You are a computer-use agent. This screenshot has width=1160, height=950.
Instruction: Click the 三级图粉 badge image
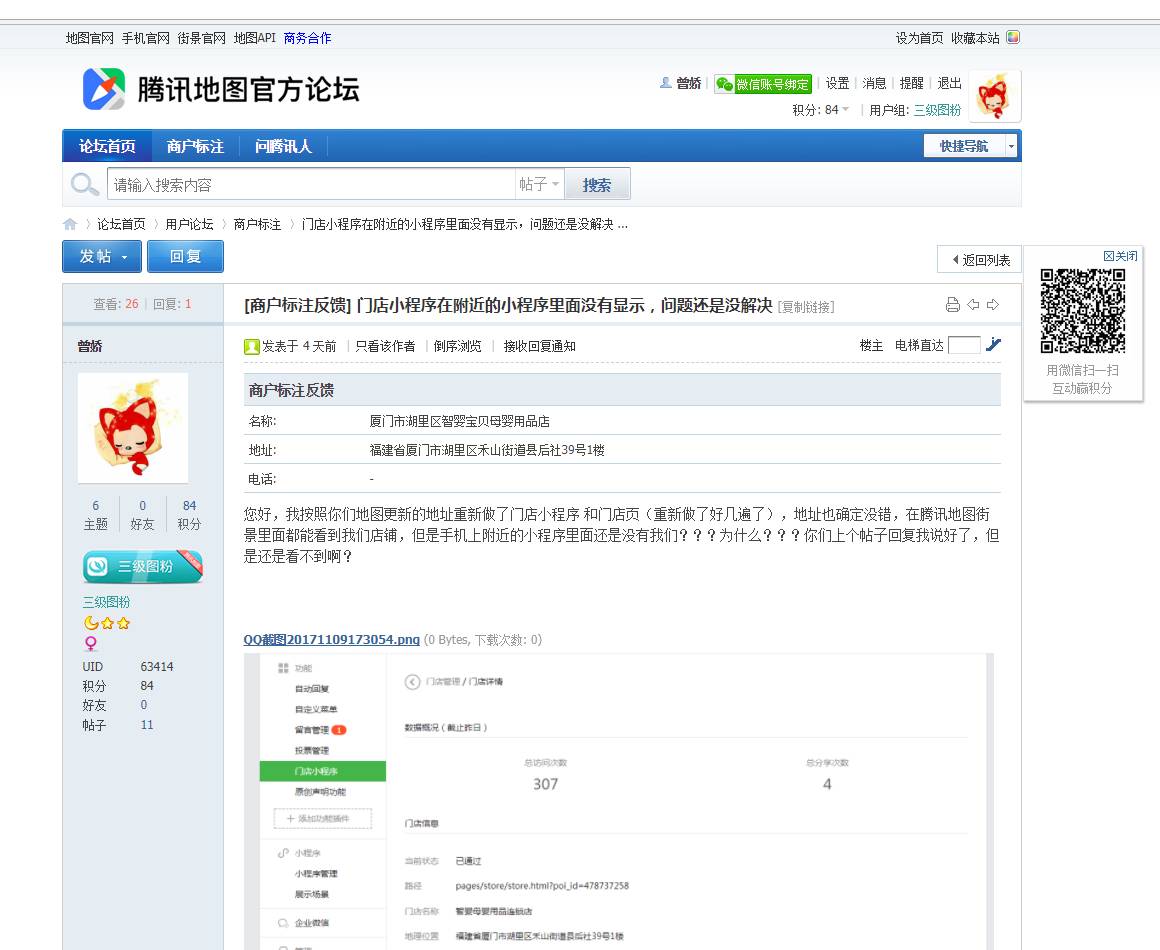pyautogui.click(x=143, y=566)
